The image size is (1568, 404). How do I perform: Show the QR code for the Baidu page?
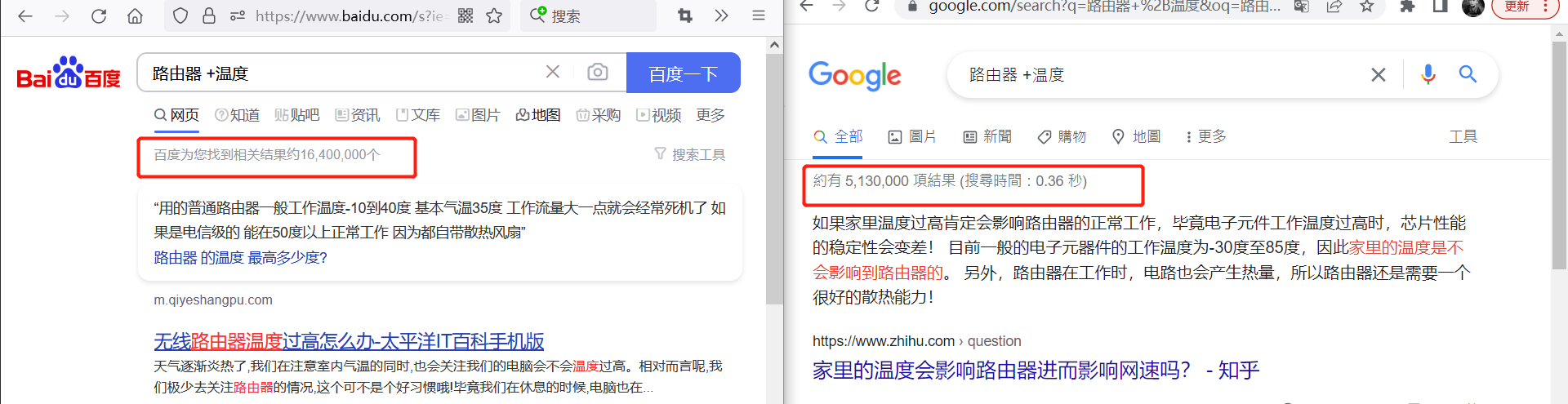point(465,16)
